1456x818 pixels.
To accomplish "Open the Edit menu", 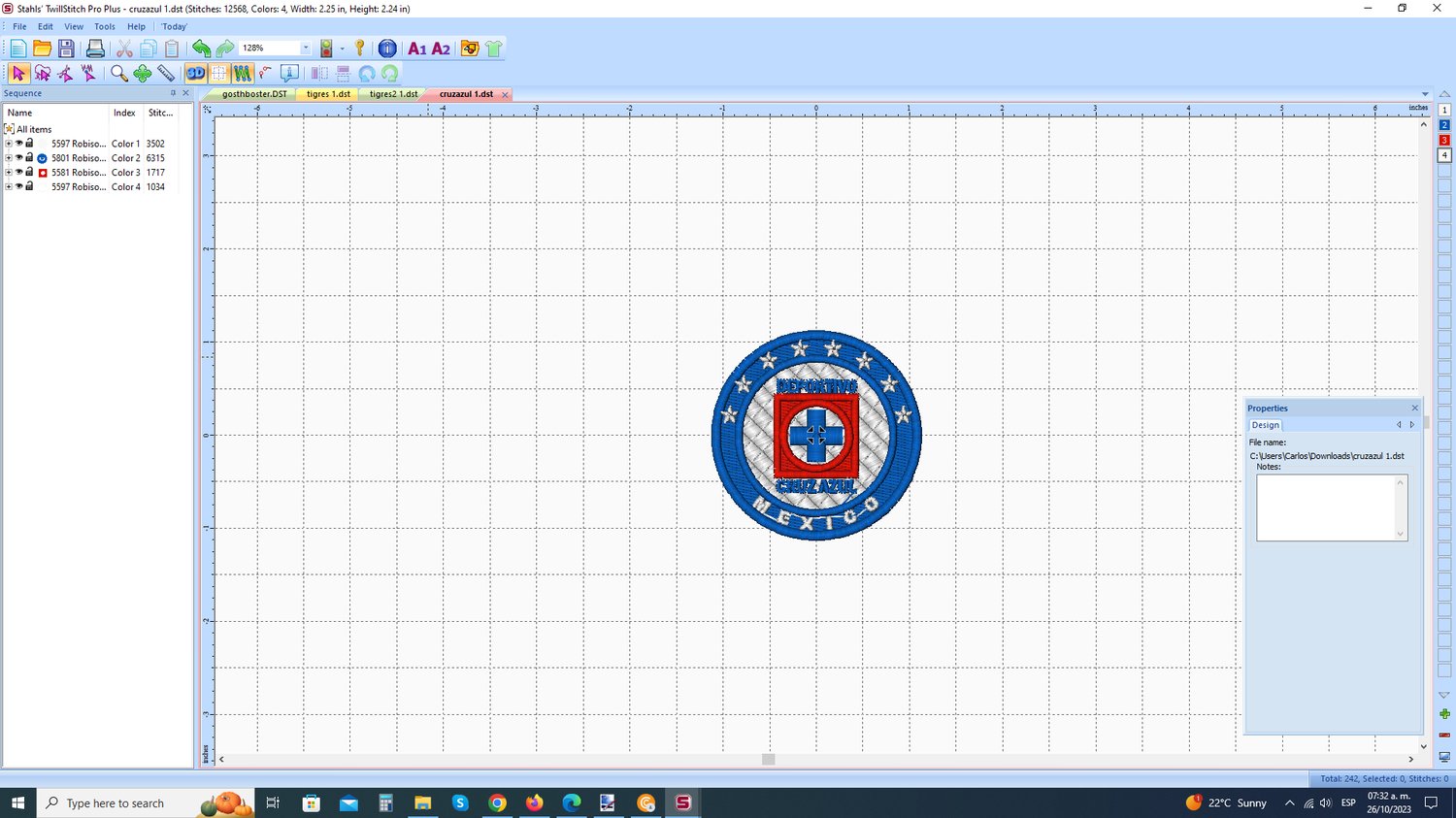I will pyautogui.click(x=46, y=27).
